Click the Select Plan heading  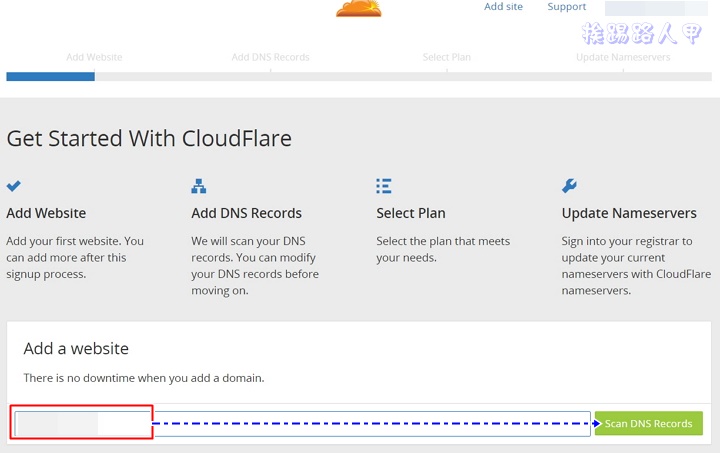[x=411, y=213]
